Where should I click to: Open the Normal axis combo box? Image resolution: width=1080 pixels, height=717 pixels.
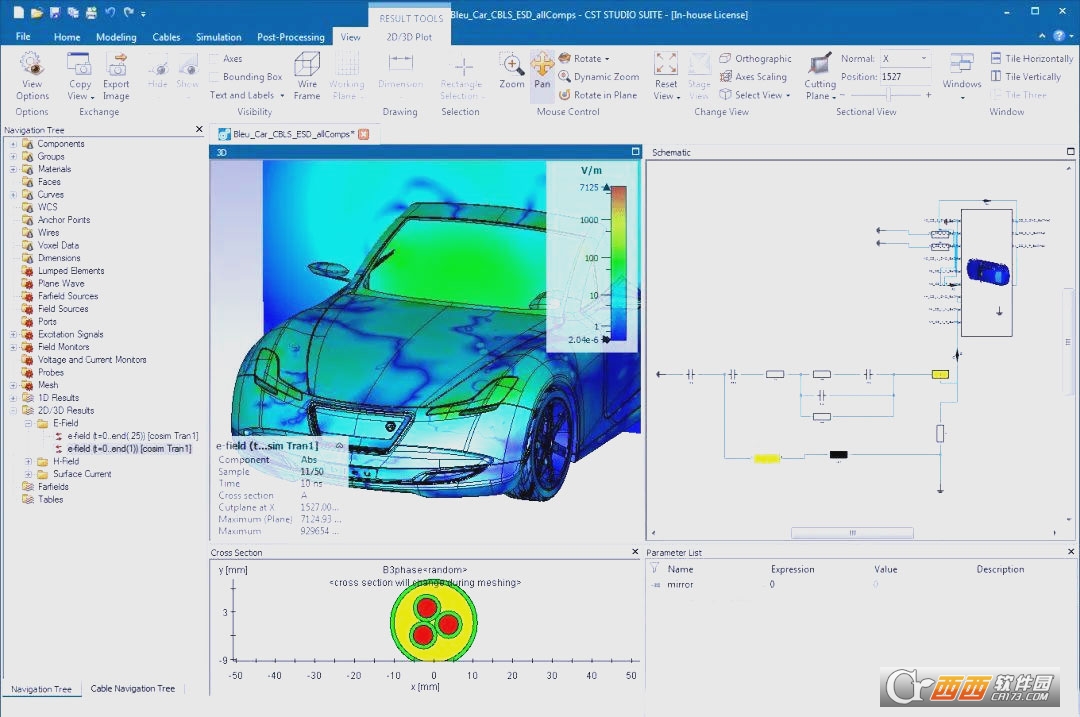pos(905,59)
